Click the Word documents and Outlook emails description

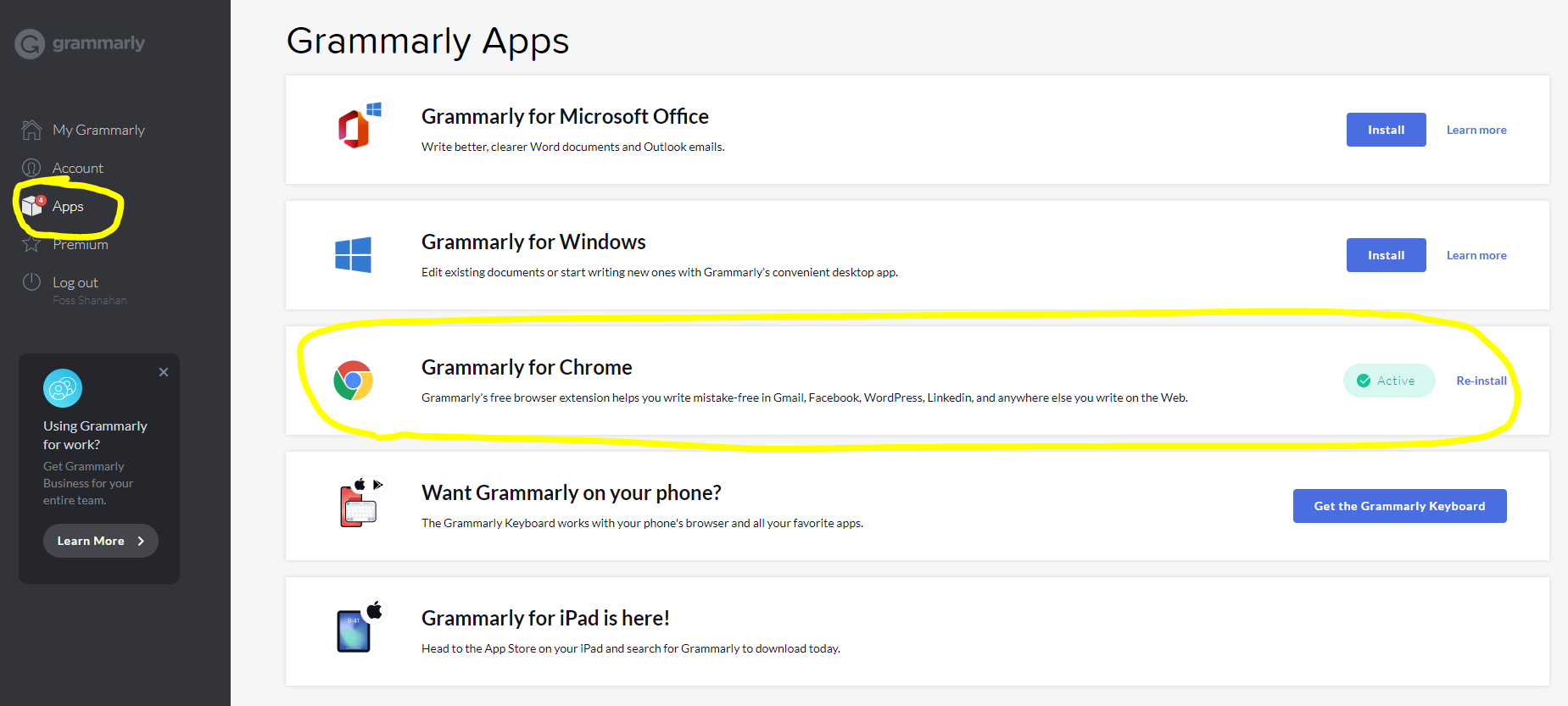tap(572, 147)
